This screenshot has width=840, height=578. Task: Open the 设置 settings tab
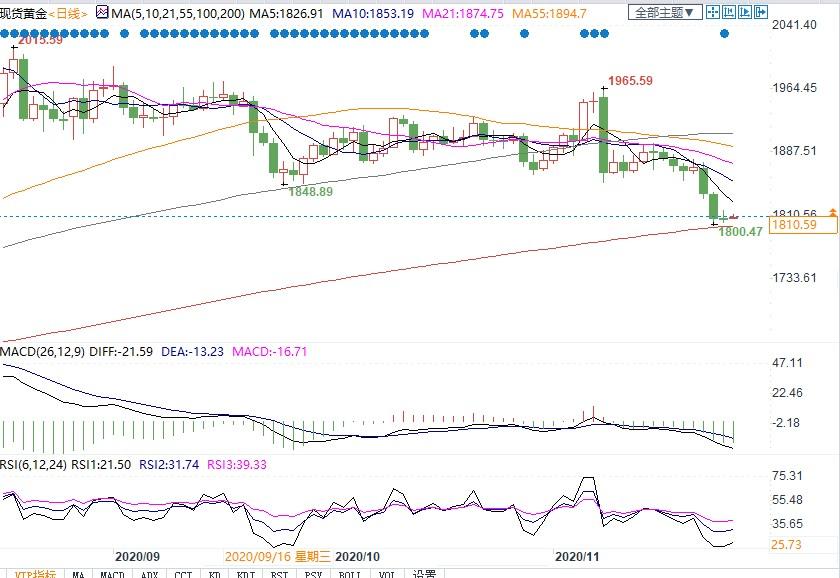424,574
